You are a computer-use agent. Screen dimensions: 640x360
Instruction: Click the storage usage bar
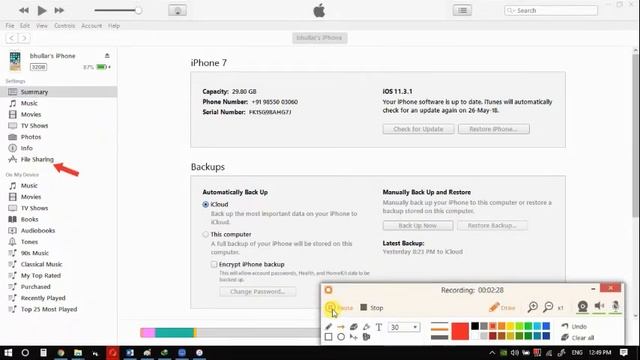(230, 333)
